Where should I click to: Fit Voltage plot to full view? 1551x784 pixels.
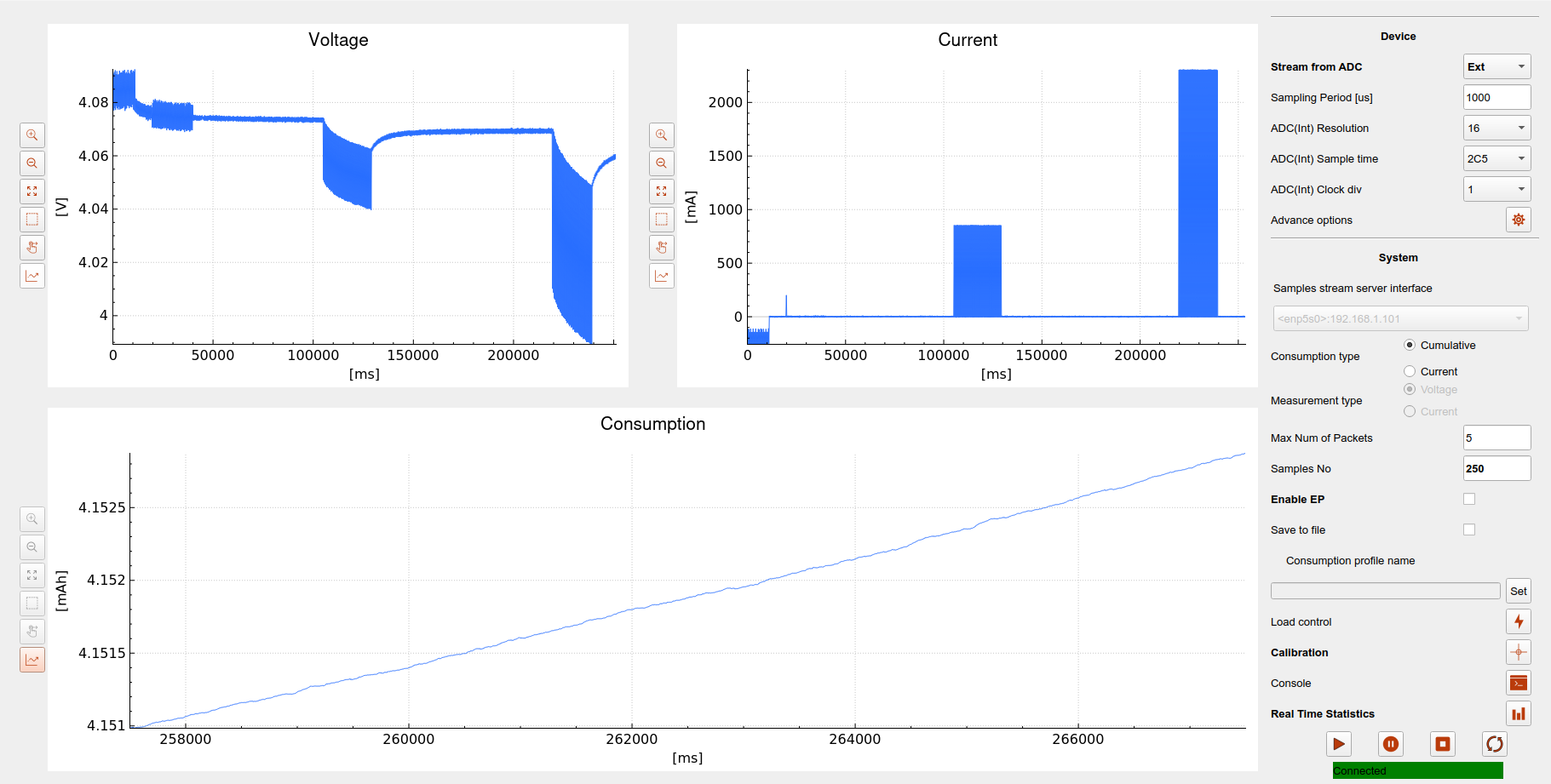[x=32, y=191]
